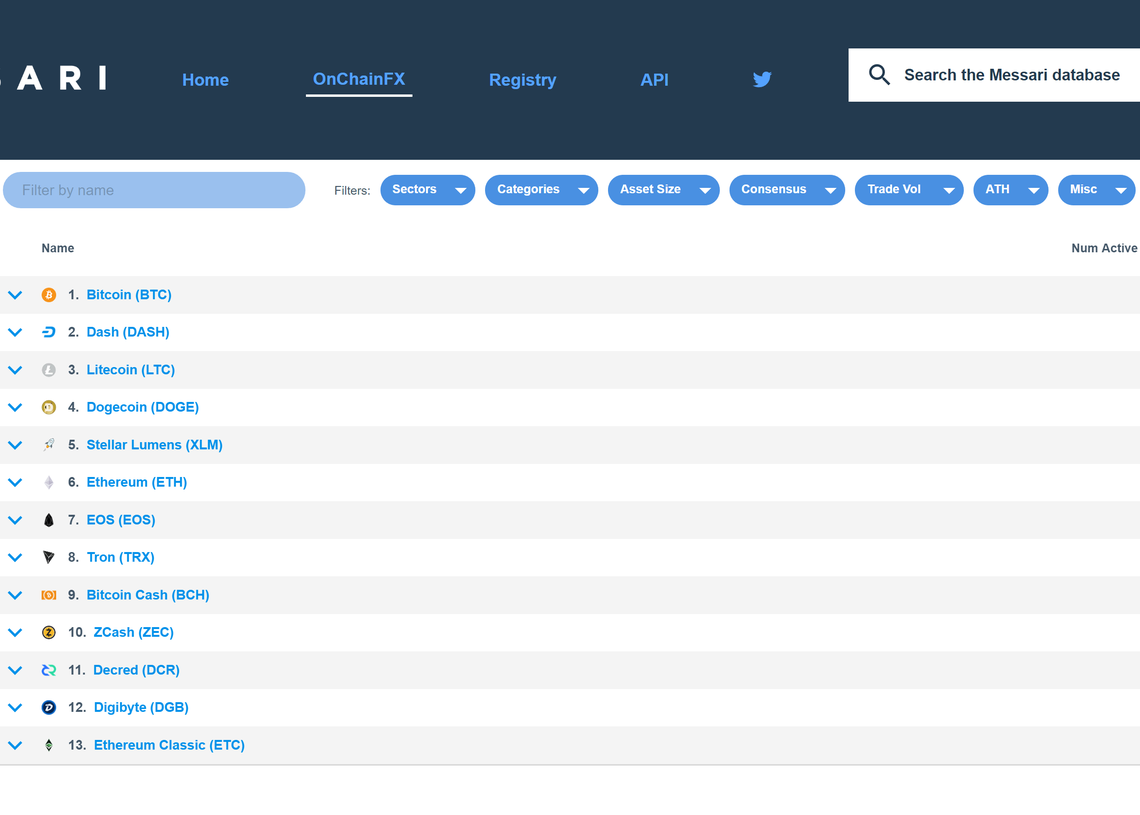Expand the Dash (DASH) row chevron
The width and height of the screenshot is (1140, 815).
coord(15,332)
